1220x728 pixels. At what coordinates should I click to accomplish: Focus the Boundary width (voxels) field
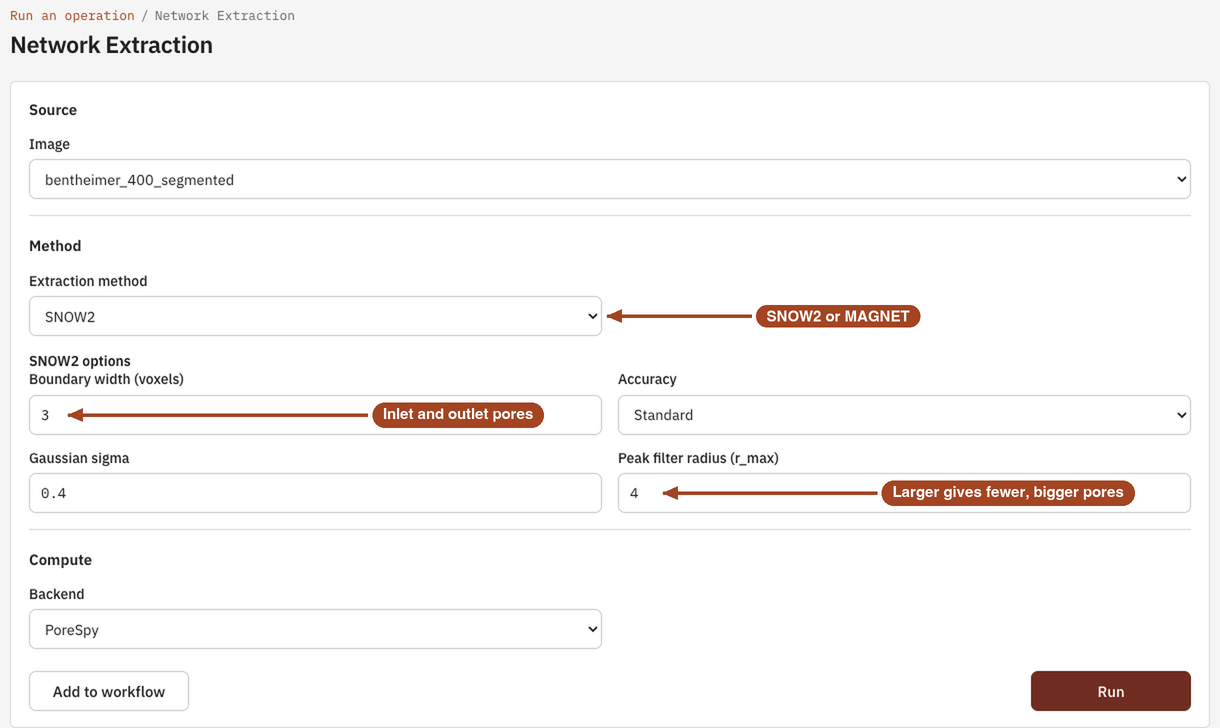coord(315,415)
